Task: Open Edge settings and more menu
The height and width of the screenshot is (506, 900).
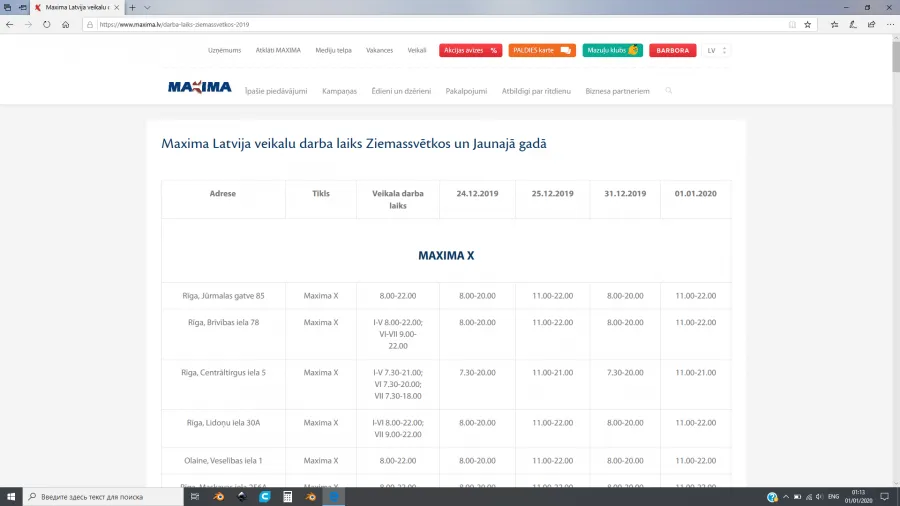Action: 890,25
